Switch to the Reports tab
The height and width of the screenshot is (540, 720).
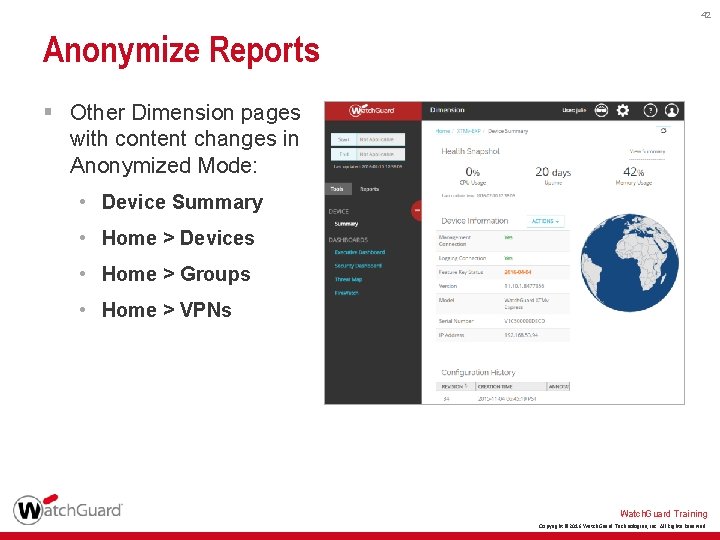point(369,189)
